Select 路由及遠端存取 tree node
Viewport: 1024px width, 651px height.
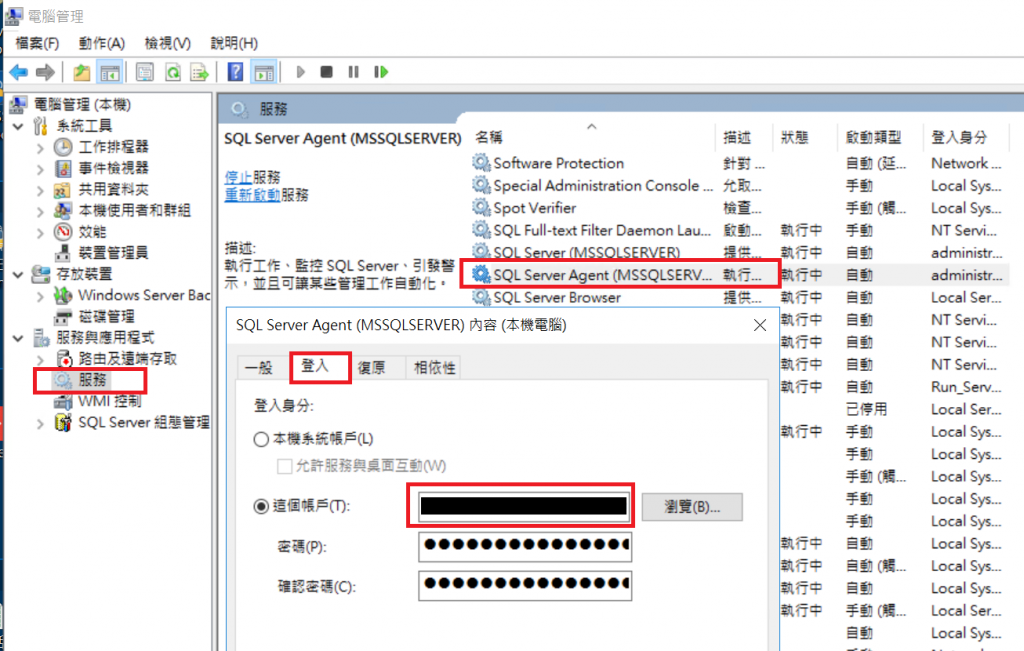click(x=127, y=358)
